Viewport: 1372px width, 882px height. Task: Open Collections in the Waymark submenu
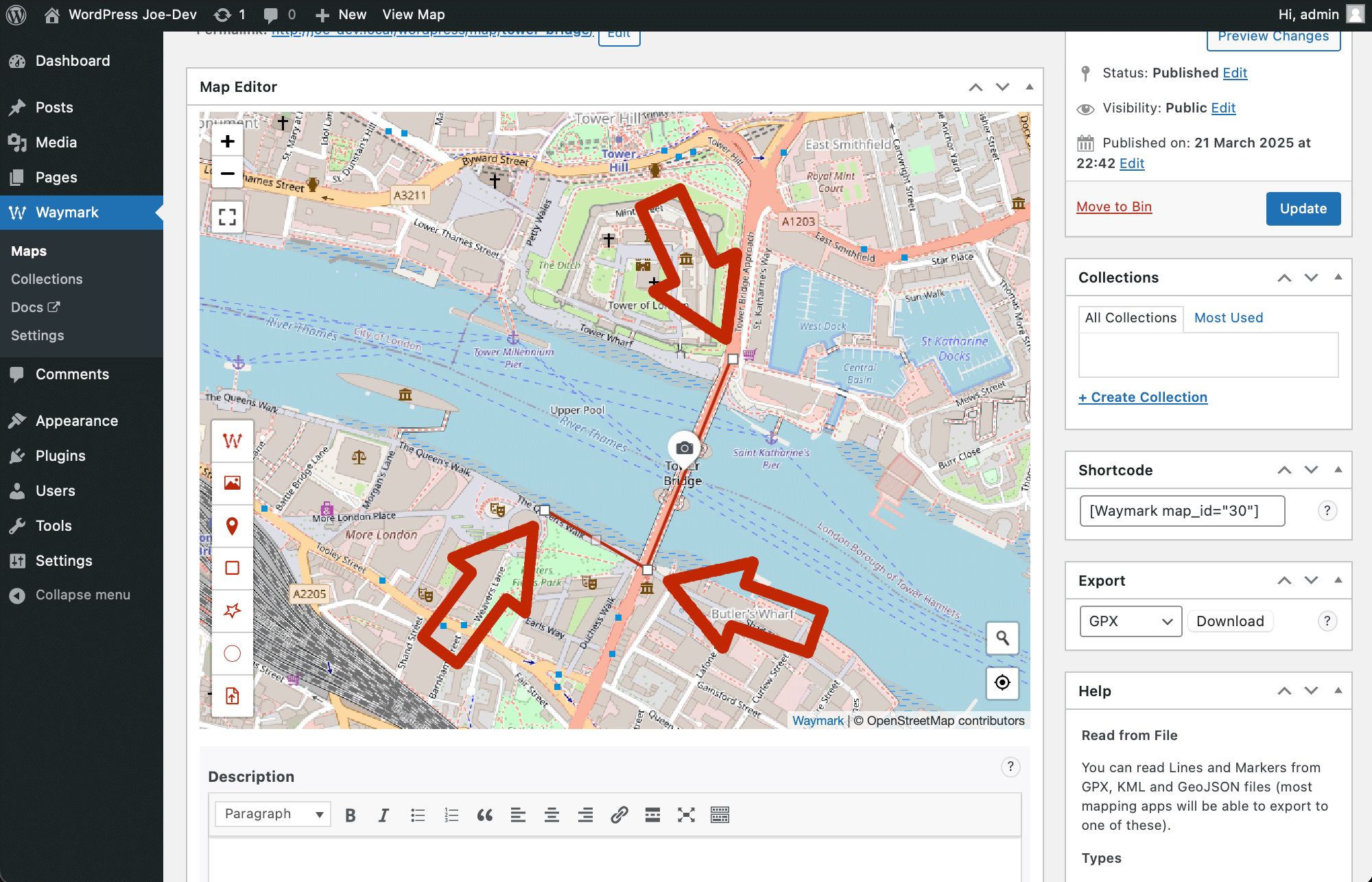click(x=47, y=279)
